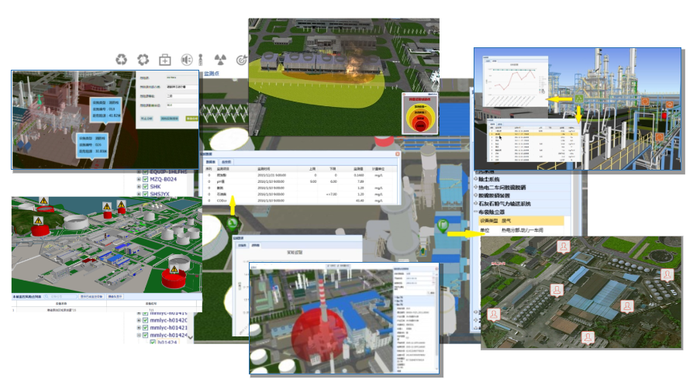Click the red center of hazard radius legend
The height and width of the screenshot is (386, 700).
click(x=420, y=125)
